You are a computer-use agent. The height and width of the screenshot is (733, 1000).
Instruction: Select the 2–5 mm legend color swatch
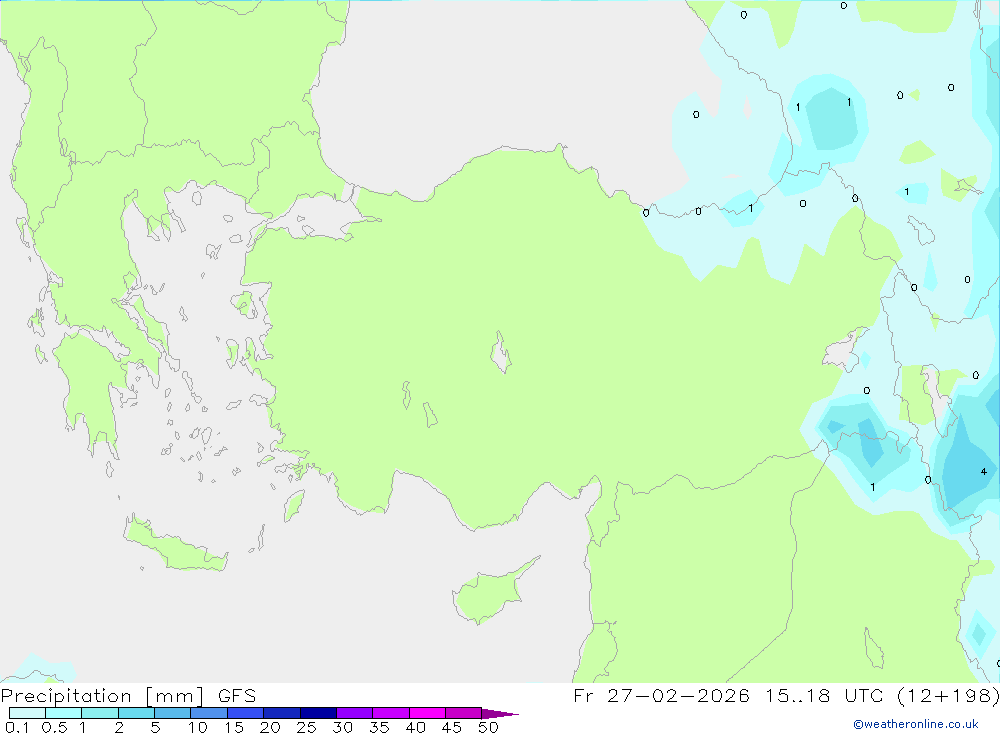tap(136, 713)
